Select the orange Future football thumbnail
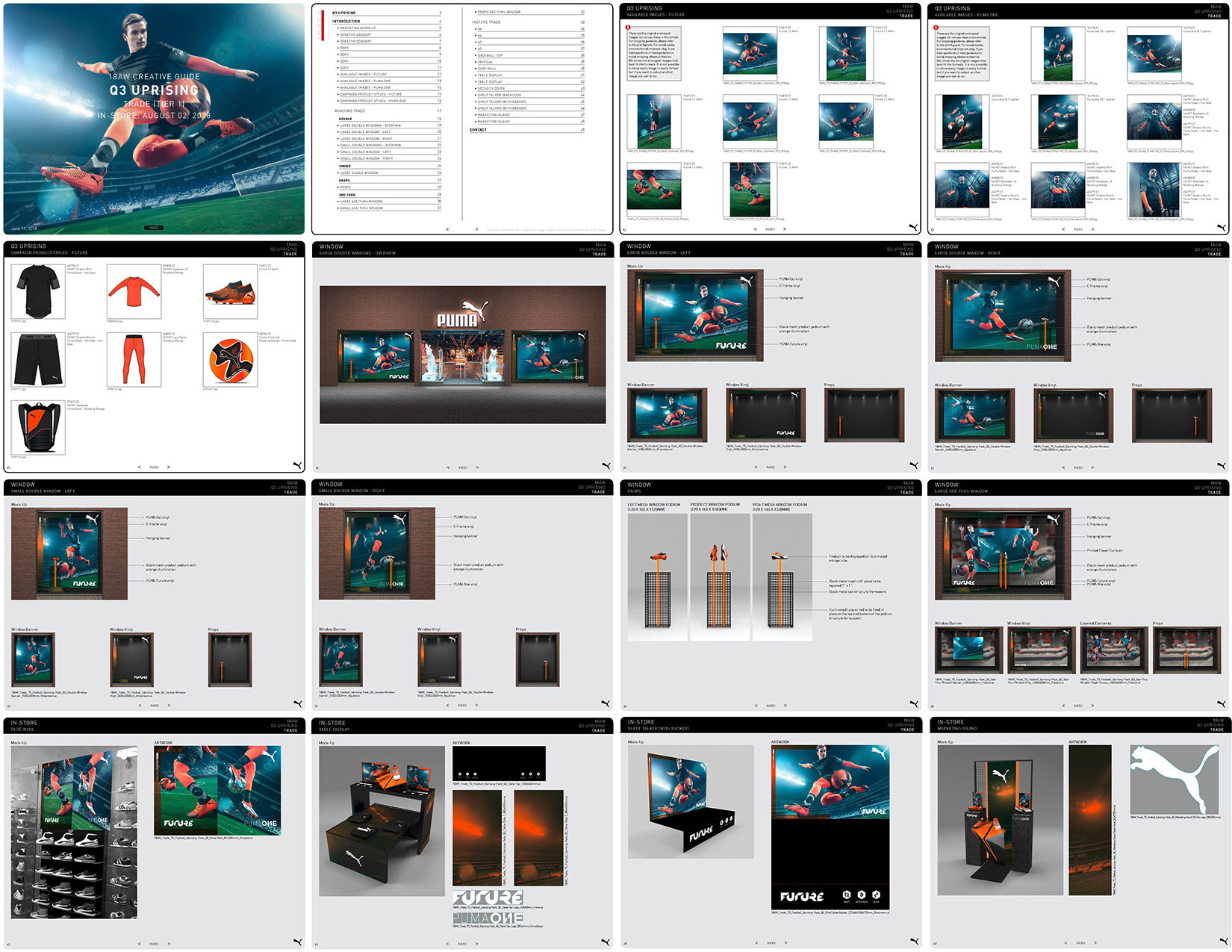This screenshot has width=1232, height=952. pyautogui.click(x=230, y=359)
